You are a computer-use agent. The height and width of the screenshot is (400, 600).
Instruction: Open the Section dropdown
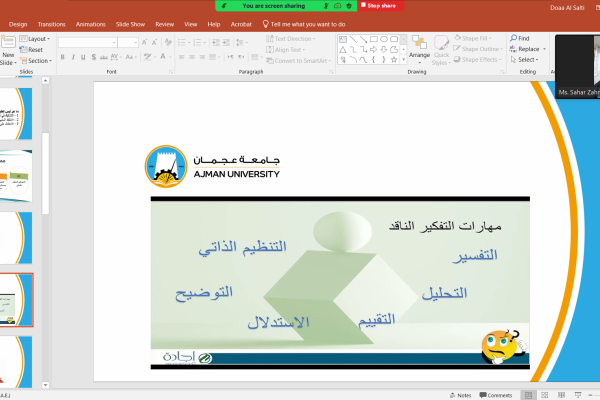click(36, 60)
